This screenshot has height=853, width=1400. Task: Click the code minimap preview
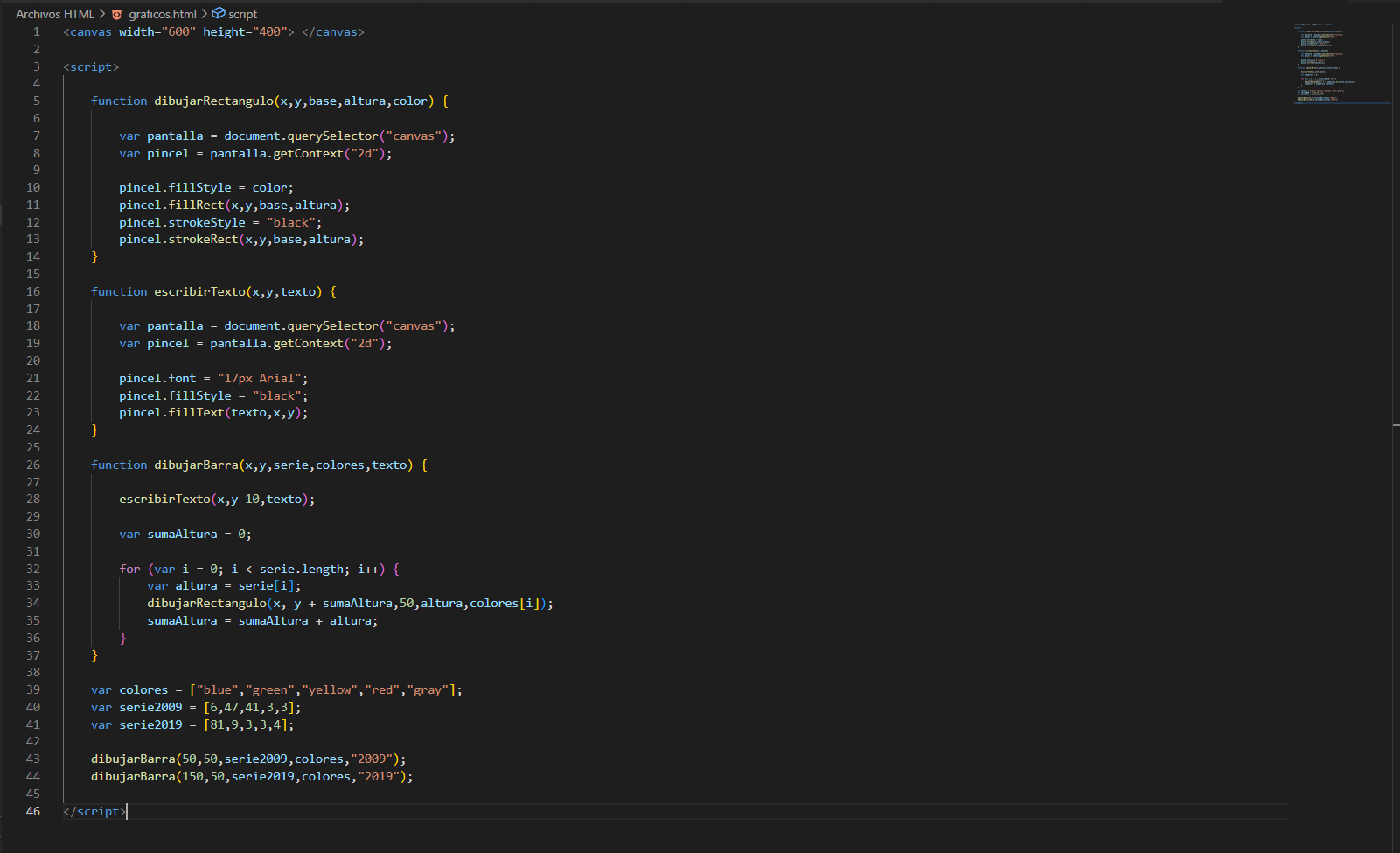coord(1342,63)
